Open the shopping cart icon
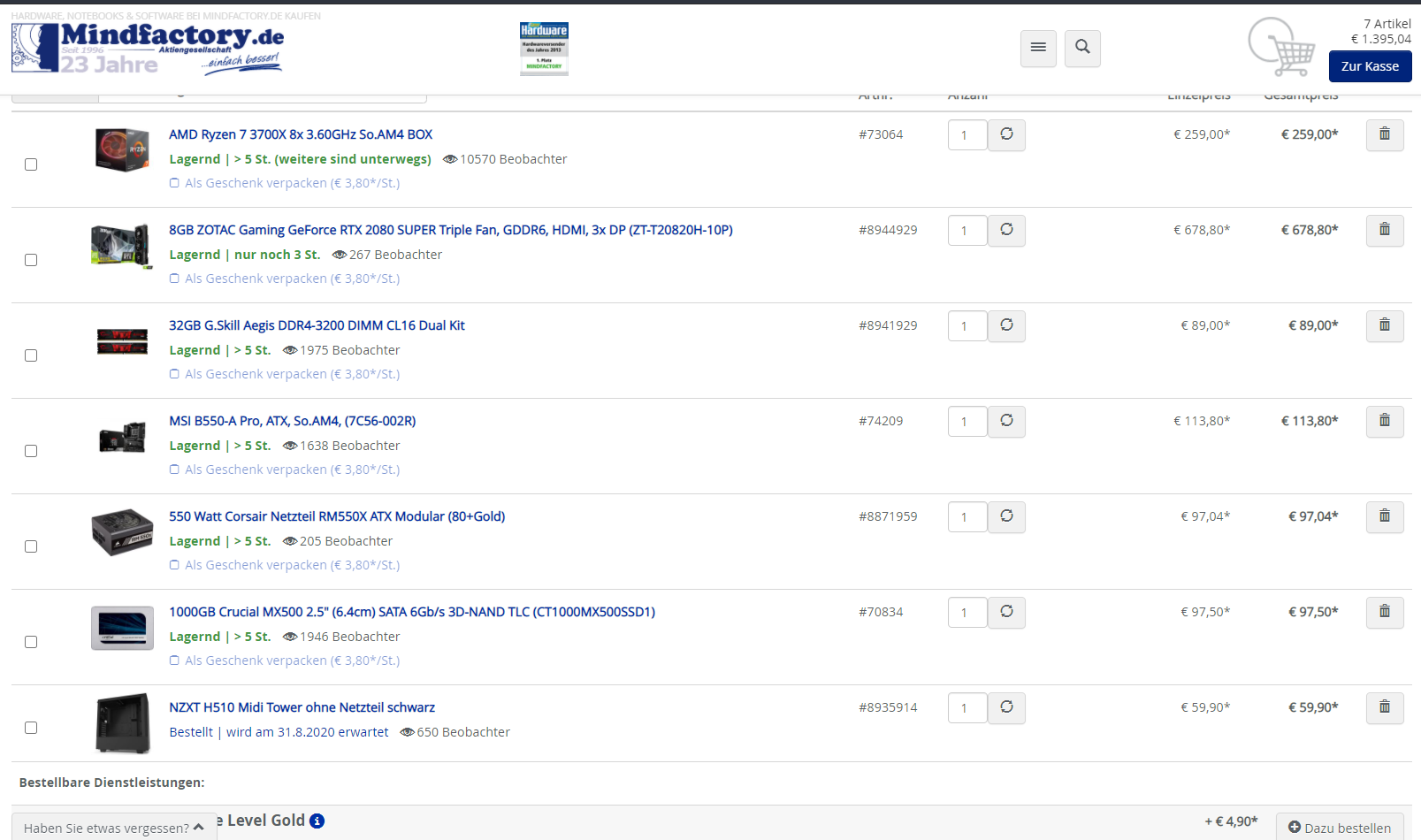This screenshot has width=1421, height=840. [1281, 46]
